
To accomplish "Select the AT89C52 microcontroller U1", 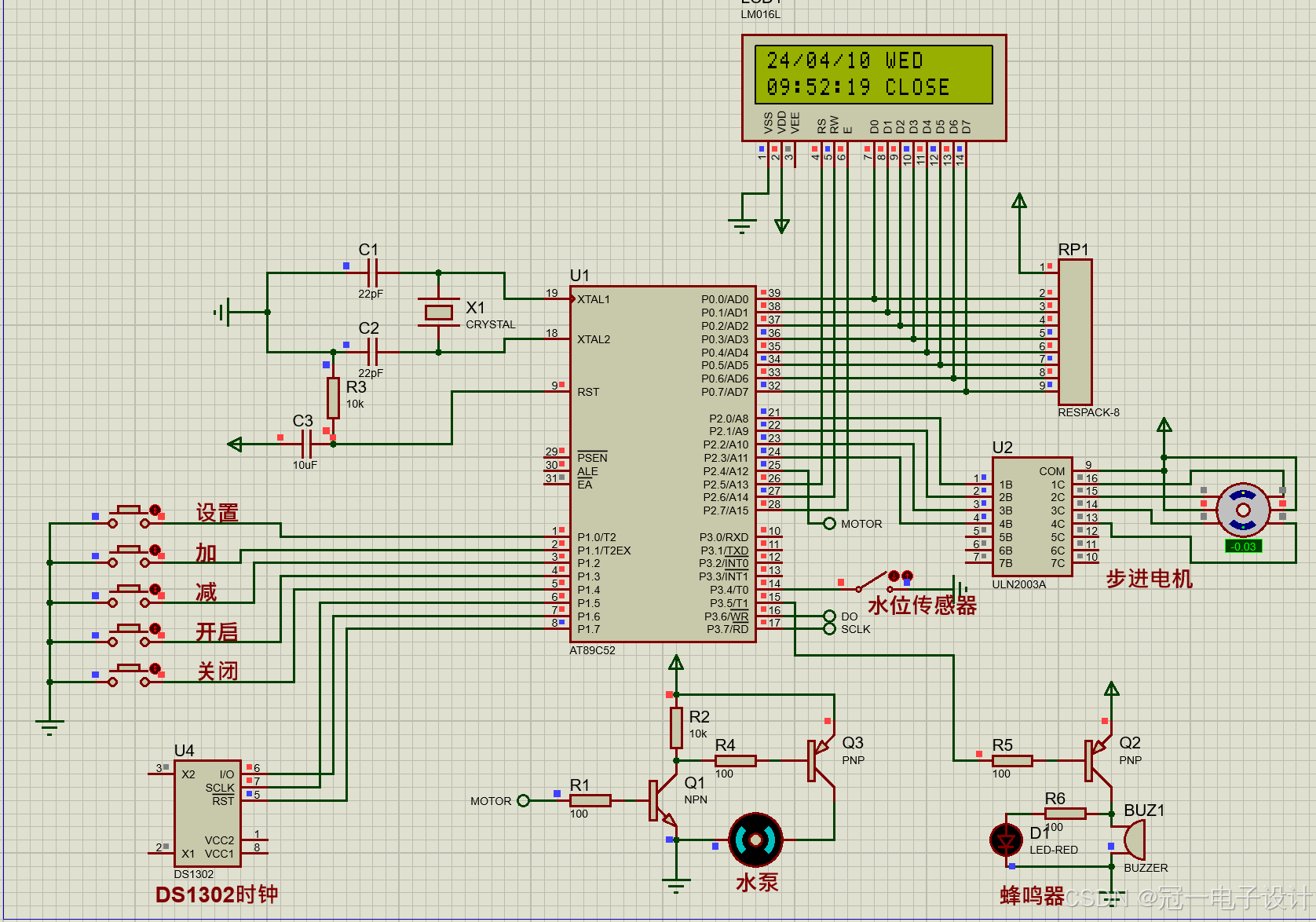I will [663, 464].
